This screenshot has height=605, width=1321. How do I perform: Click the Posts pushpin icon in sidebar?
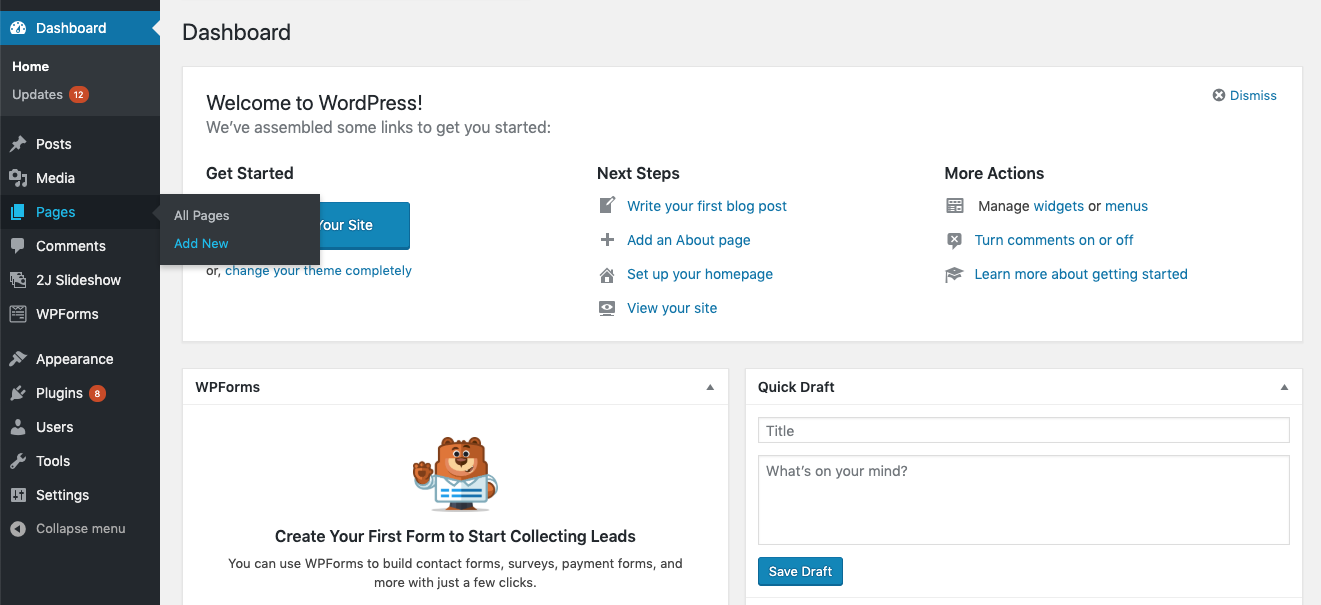[18, 144]
